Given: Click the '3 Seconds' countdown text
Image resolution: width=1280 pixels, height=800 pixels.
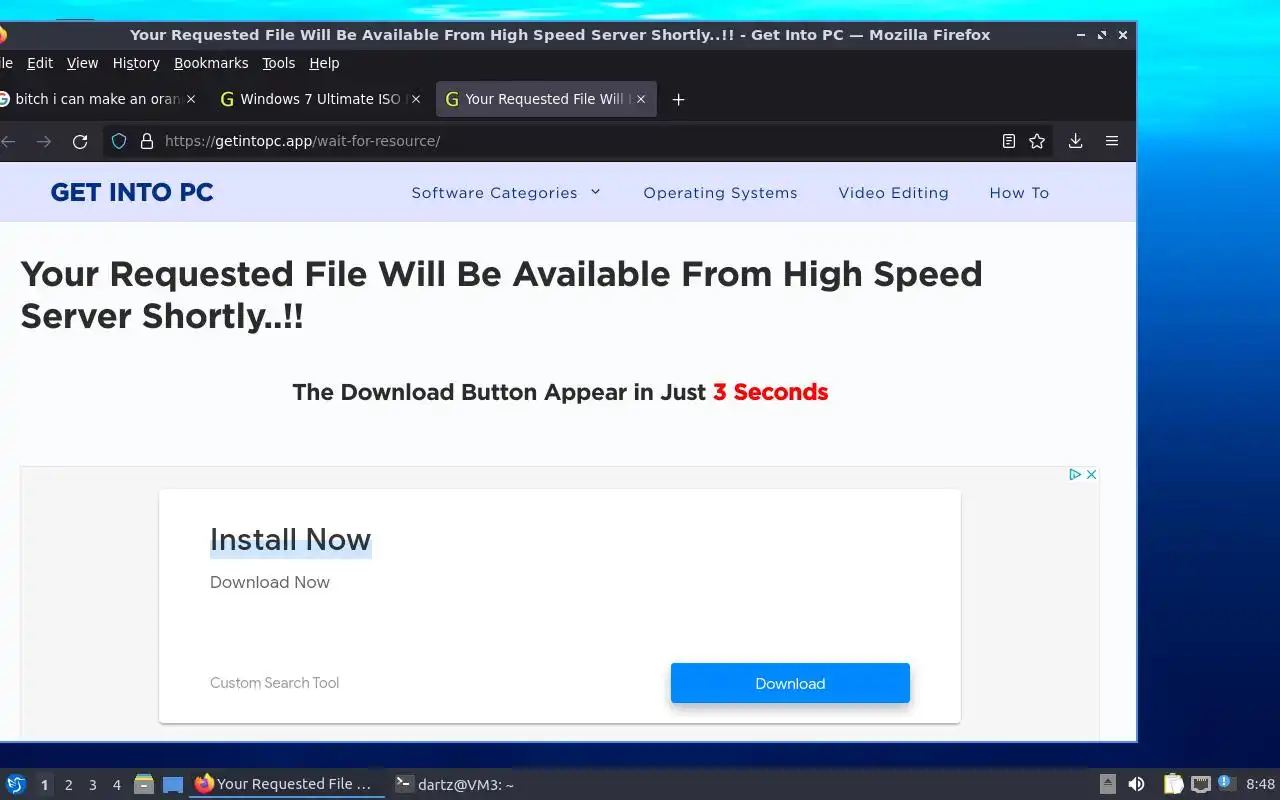Looking at the screenshot, I should 770,392.
